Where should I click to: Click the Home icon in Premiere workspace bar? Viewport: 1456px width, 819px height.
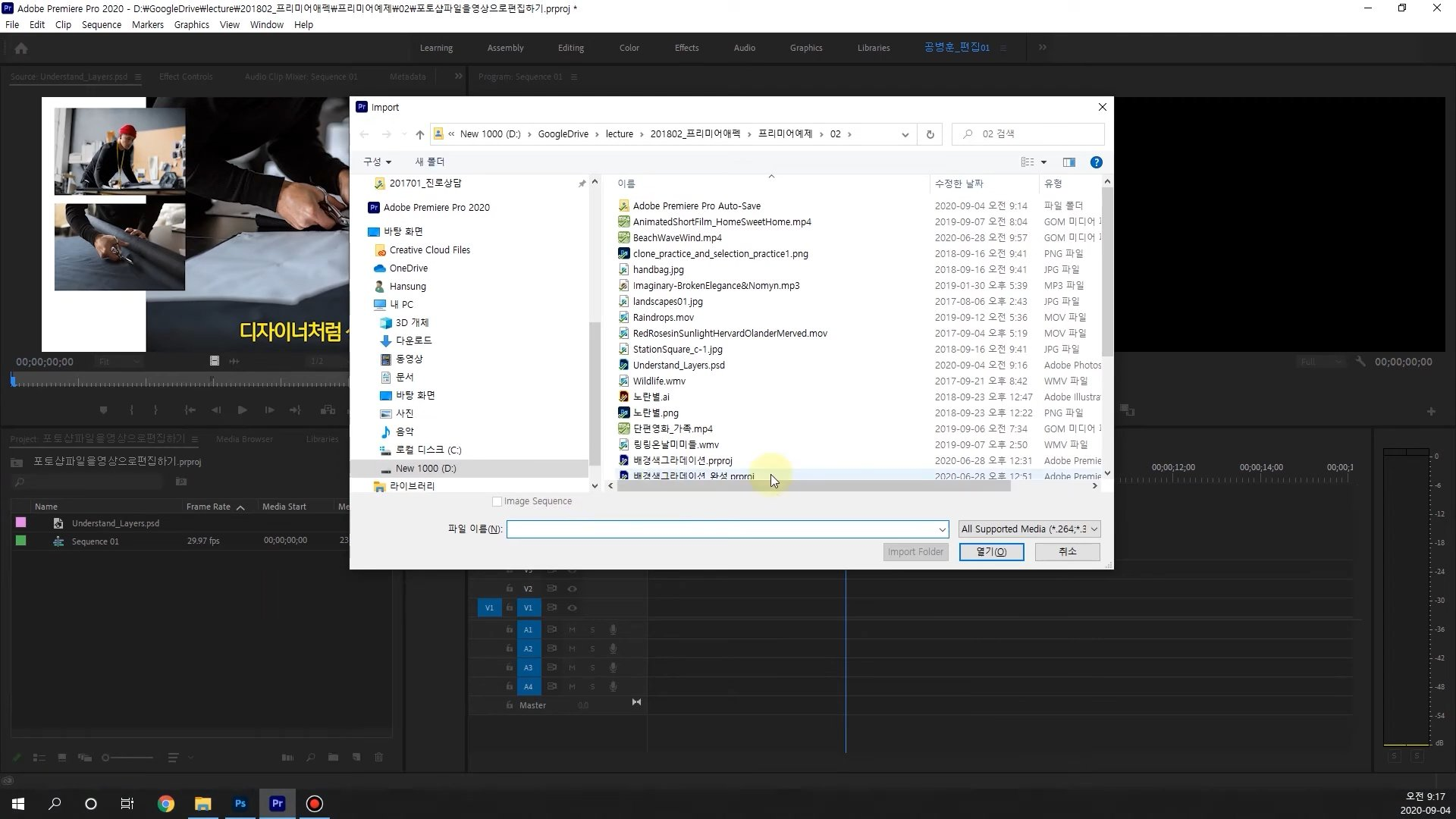21,49
